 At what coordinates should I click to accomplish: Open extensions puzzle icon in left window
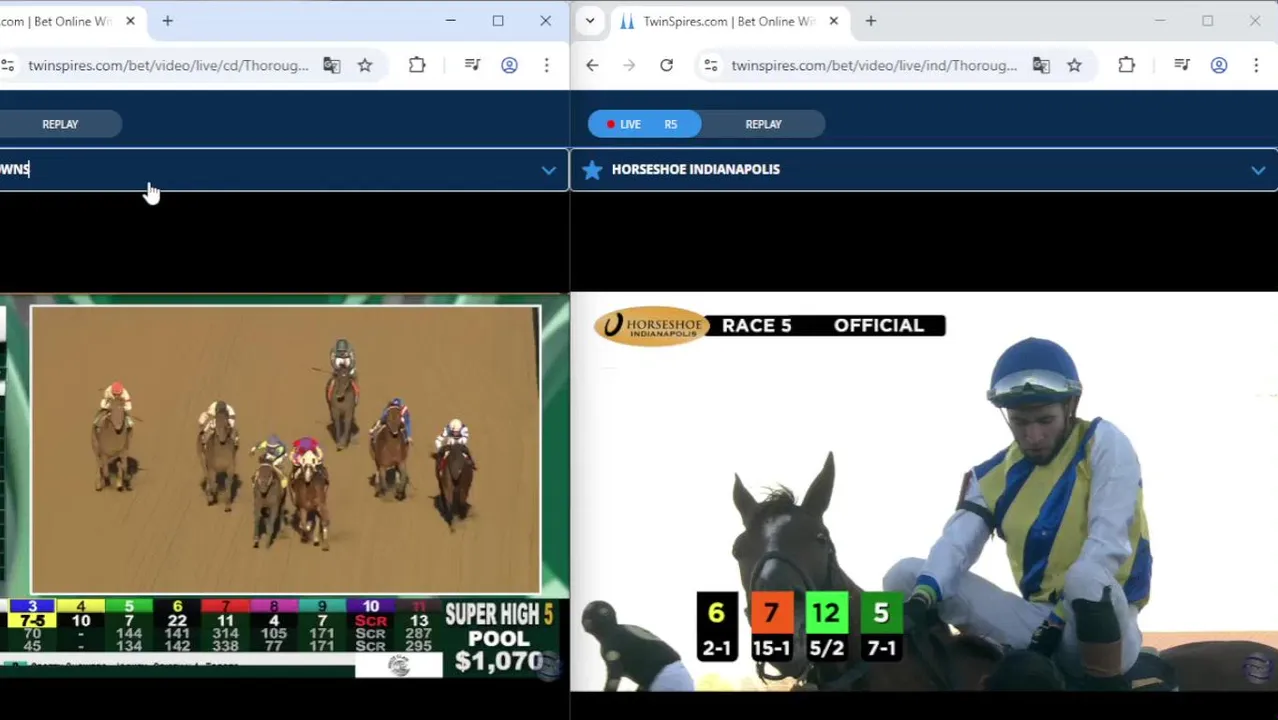coord(417,65)
